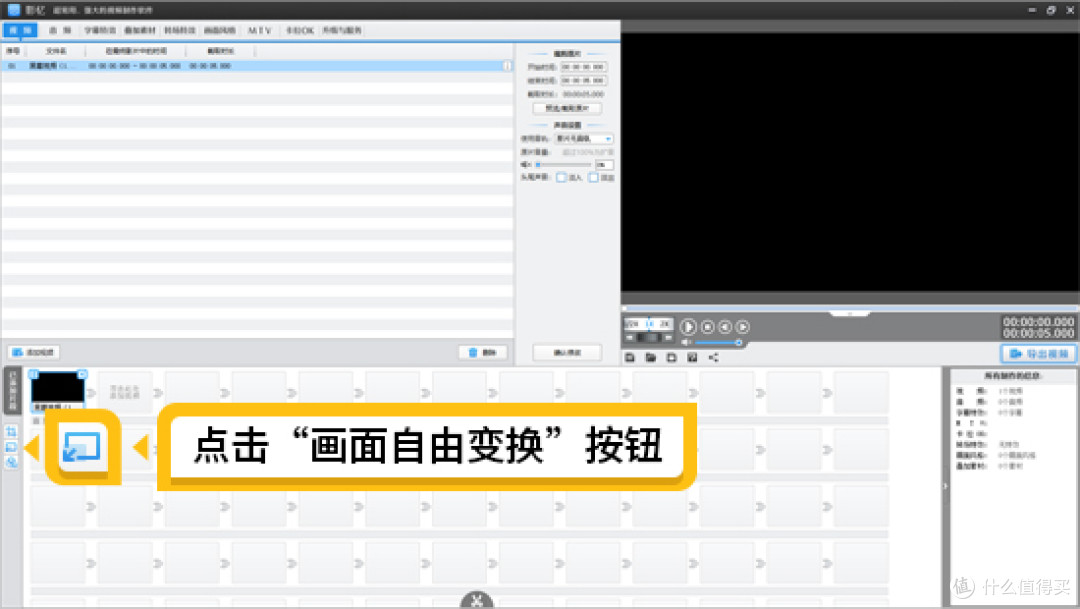Click the 已添加片段 vertical tab
Viewport: 1080px width, 609px height.
point(12,390)
